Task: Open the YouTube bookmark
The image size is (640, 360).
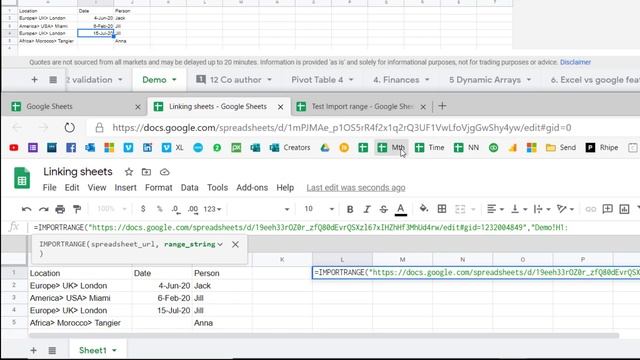Action: click(x=14, y=148)
